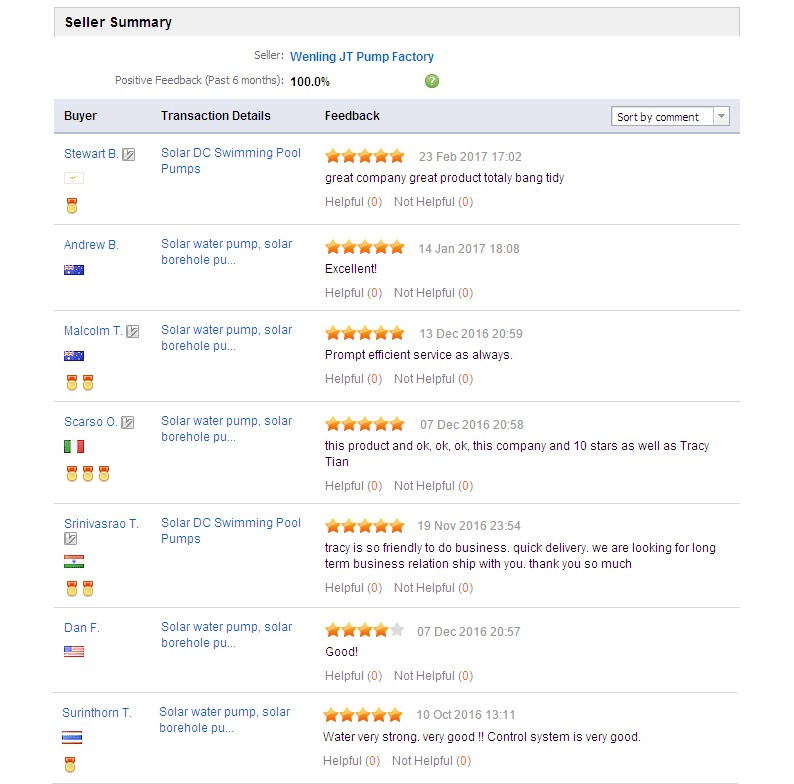The image size is (794, 784).
Task: Open Malcolm T. buyer profile
Action: coord(93,331)
